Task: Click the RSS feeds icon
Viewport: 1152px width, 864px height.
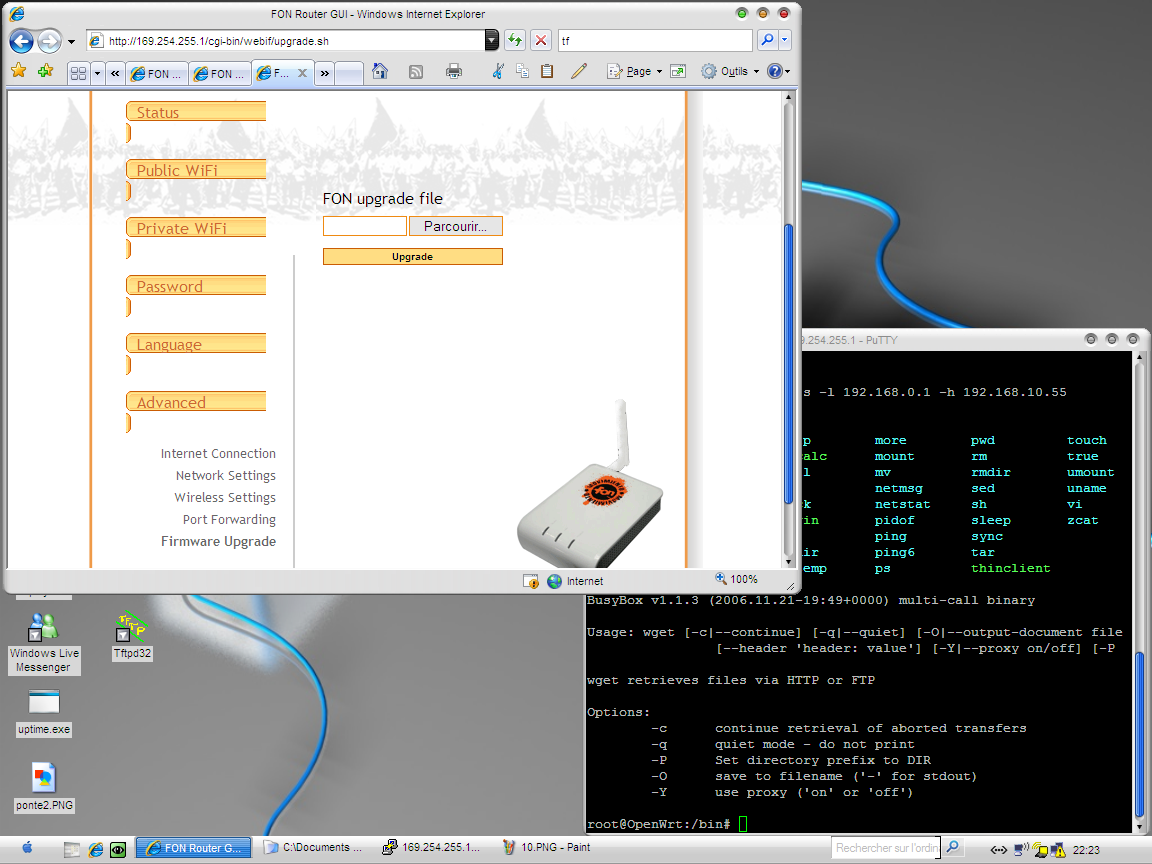Action: (416, 71)
